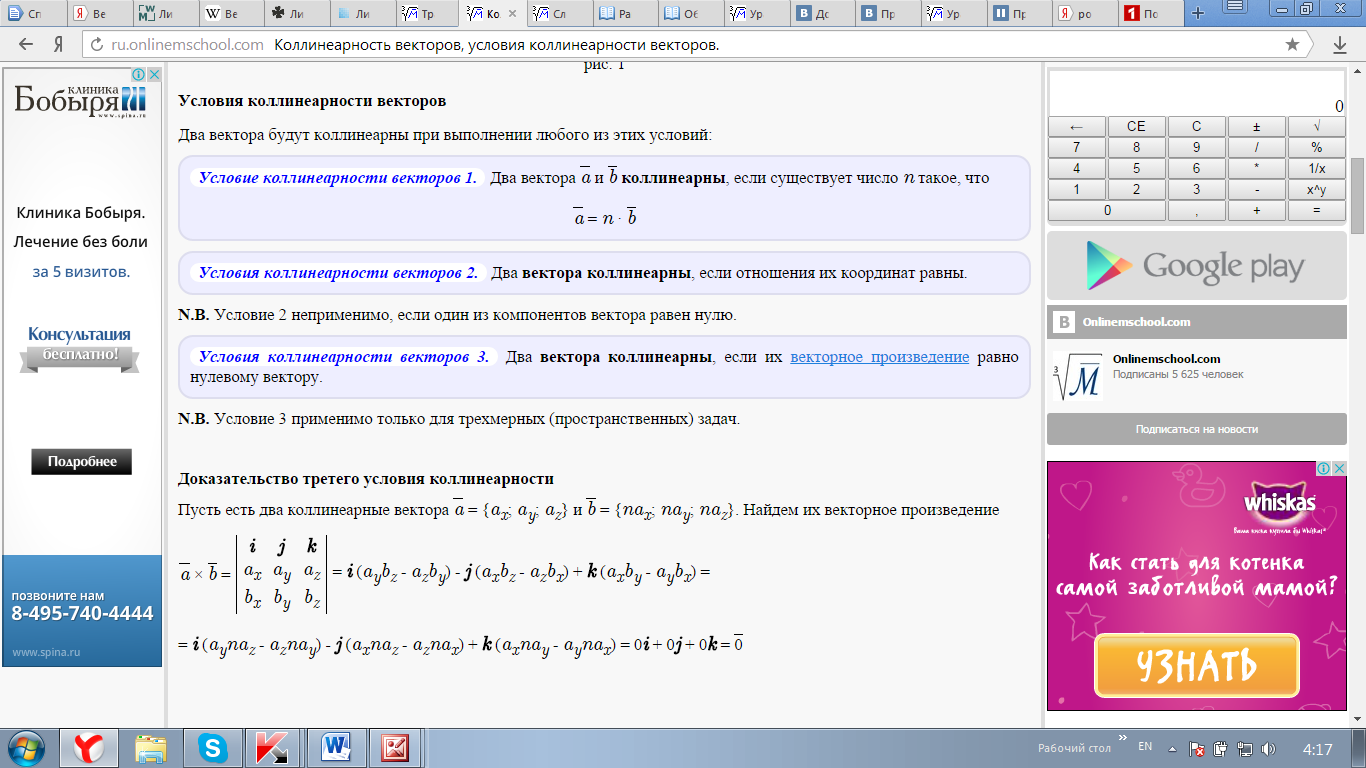1366x768 pixels.
Task: Click the EN language indicator
Action: [1145, 747]
